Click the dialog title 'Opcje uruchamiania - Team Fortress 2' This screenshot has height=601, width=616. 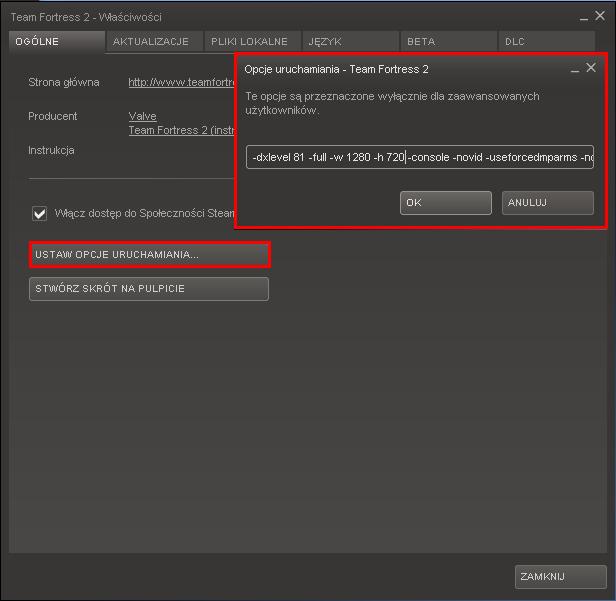(x=336, y=70)
